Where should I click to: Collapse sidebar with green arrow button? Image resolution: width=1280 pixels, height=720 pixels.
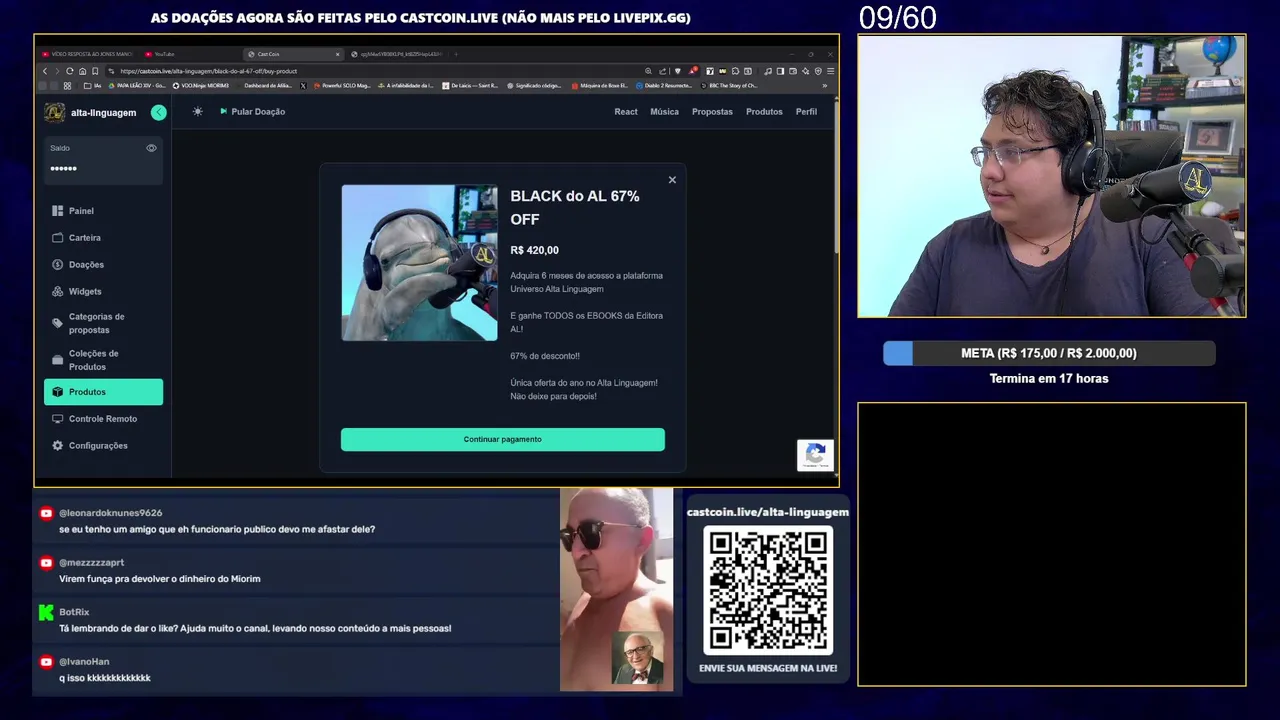[x=158, y=112]
